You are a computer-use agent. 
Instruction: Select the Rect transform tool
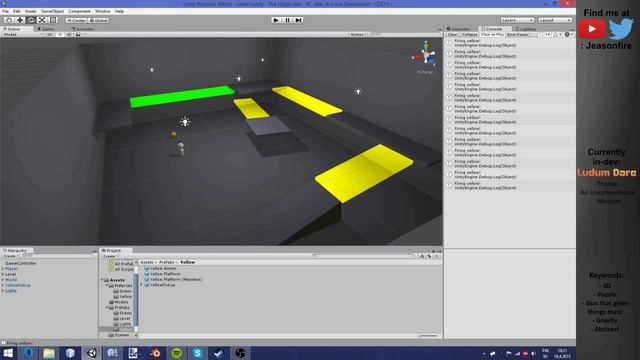(x=53, y=20)
